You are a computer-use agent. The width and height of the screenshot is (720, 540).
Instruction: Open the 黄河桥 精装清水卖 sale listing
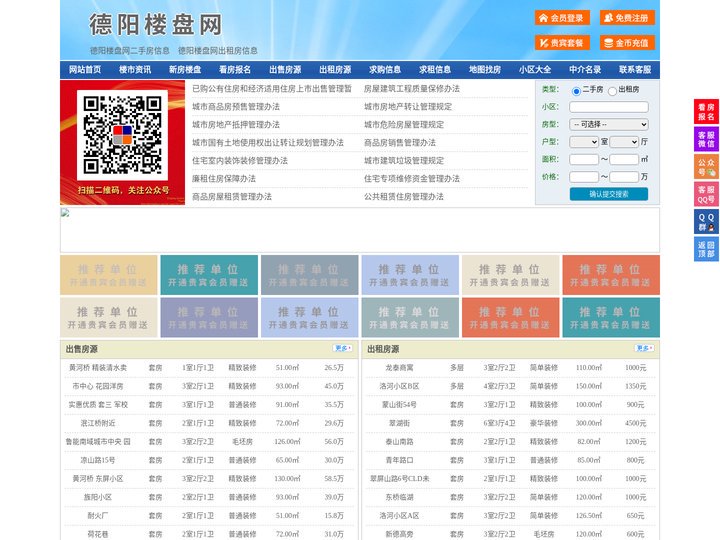pyautogui.click(x=98, y=368)
